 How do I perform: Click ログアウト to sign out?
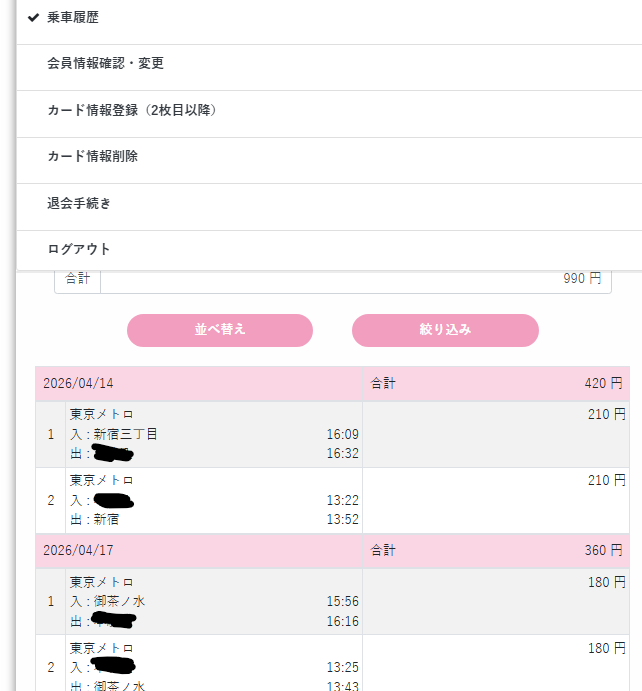(79, 249)
